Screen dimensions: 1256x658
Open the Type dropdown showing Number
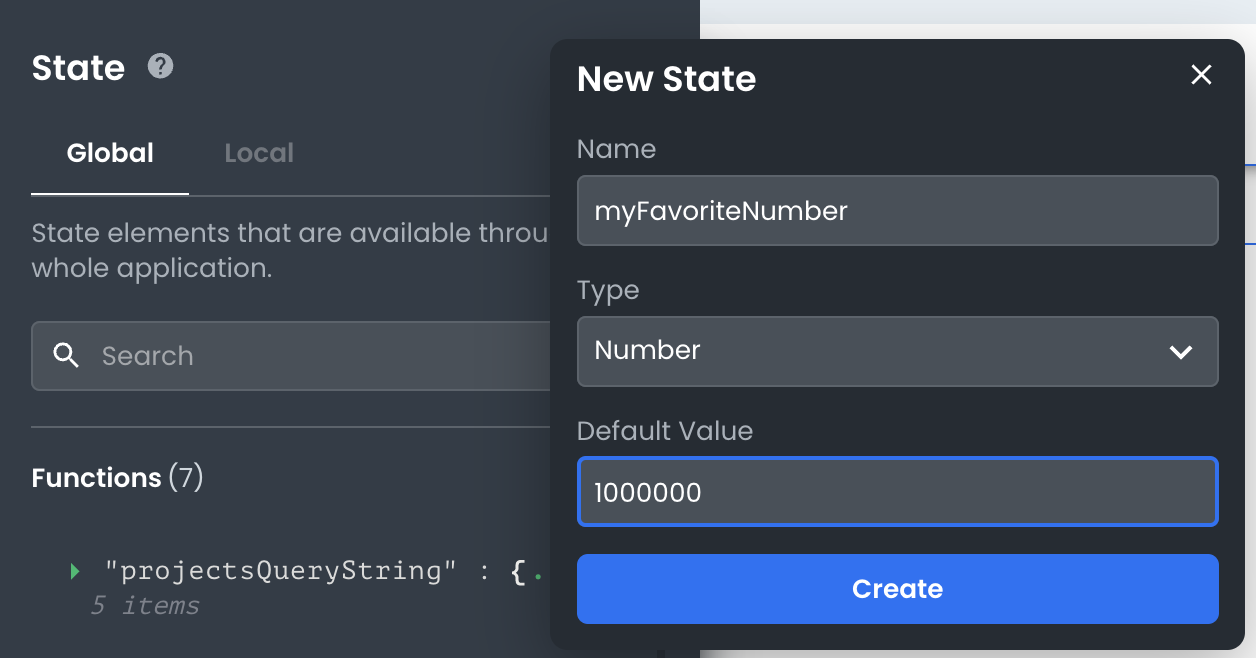(896, 351)
